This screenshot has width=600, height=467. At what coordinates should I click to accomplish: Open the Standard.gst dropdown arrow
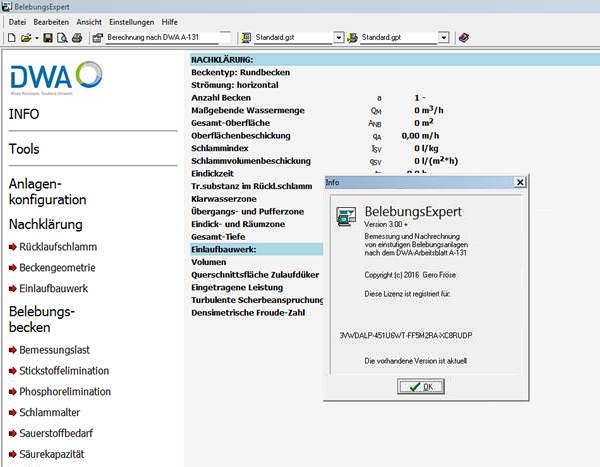[338, 38]
